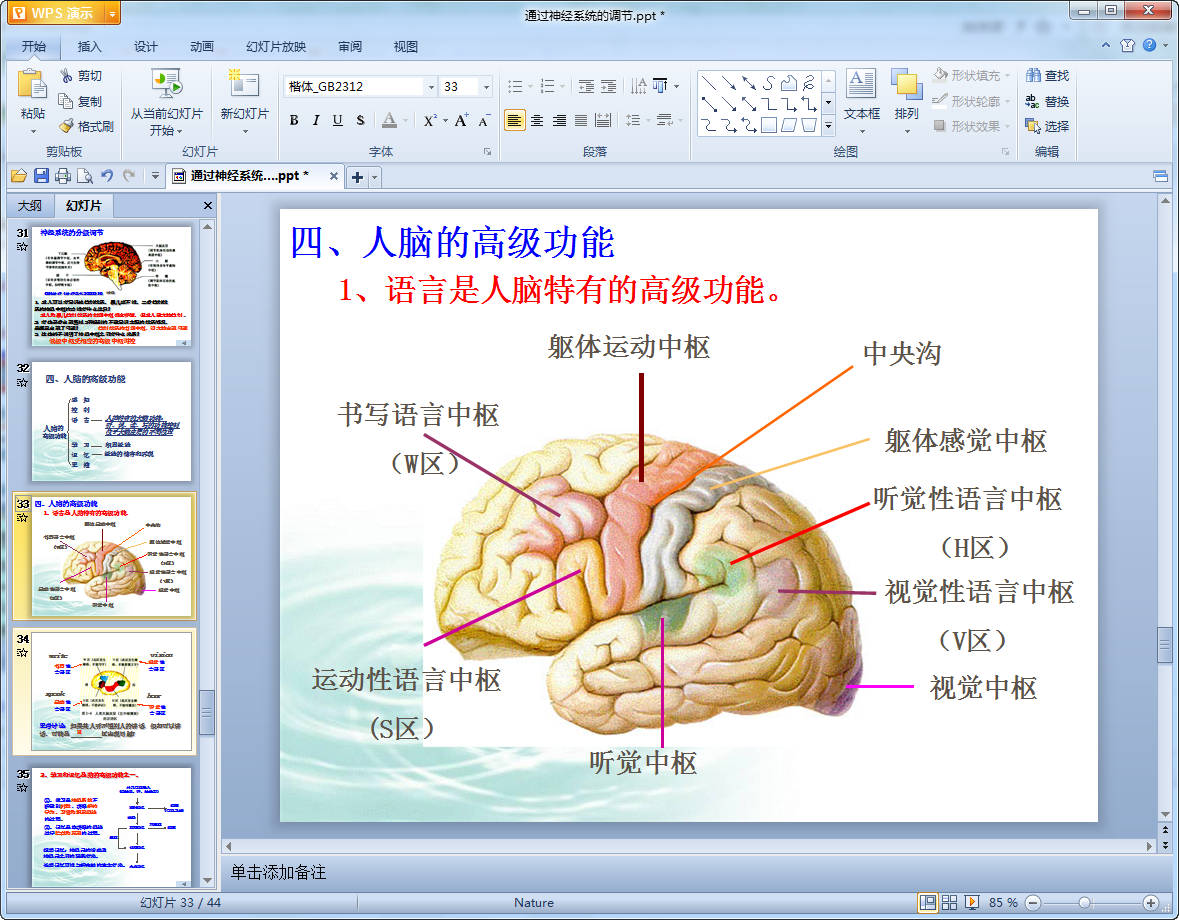Save the presentation with disk icon

pyautogui.click(x=41, y=176)
